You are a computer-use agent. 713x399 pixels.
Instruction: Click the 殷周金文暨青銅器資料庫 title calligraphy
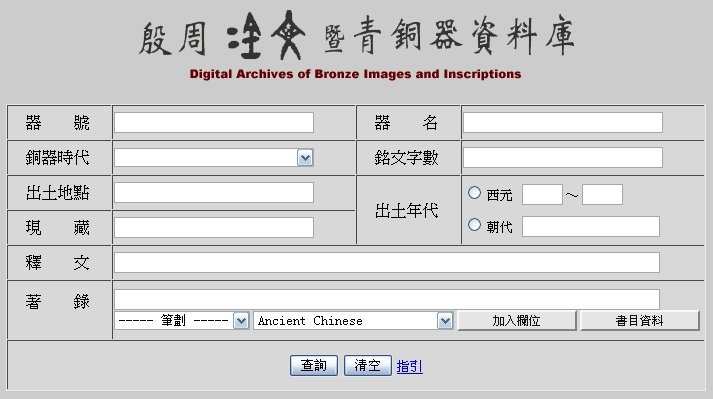pyautogui.click(x=357, y=35)
